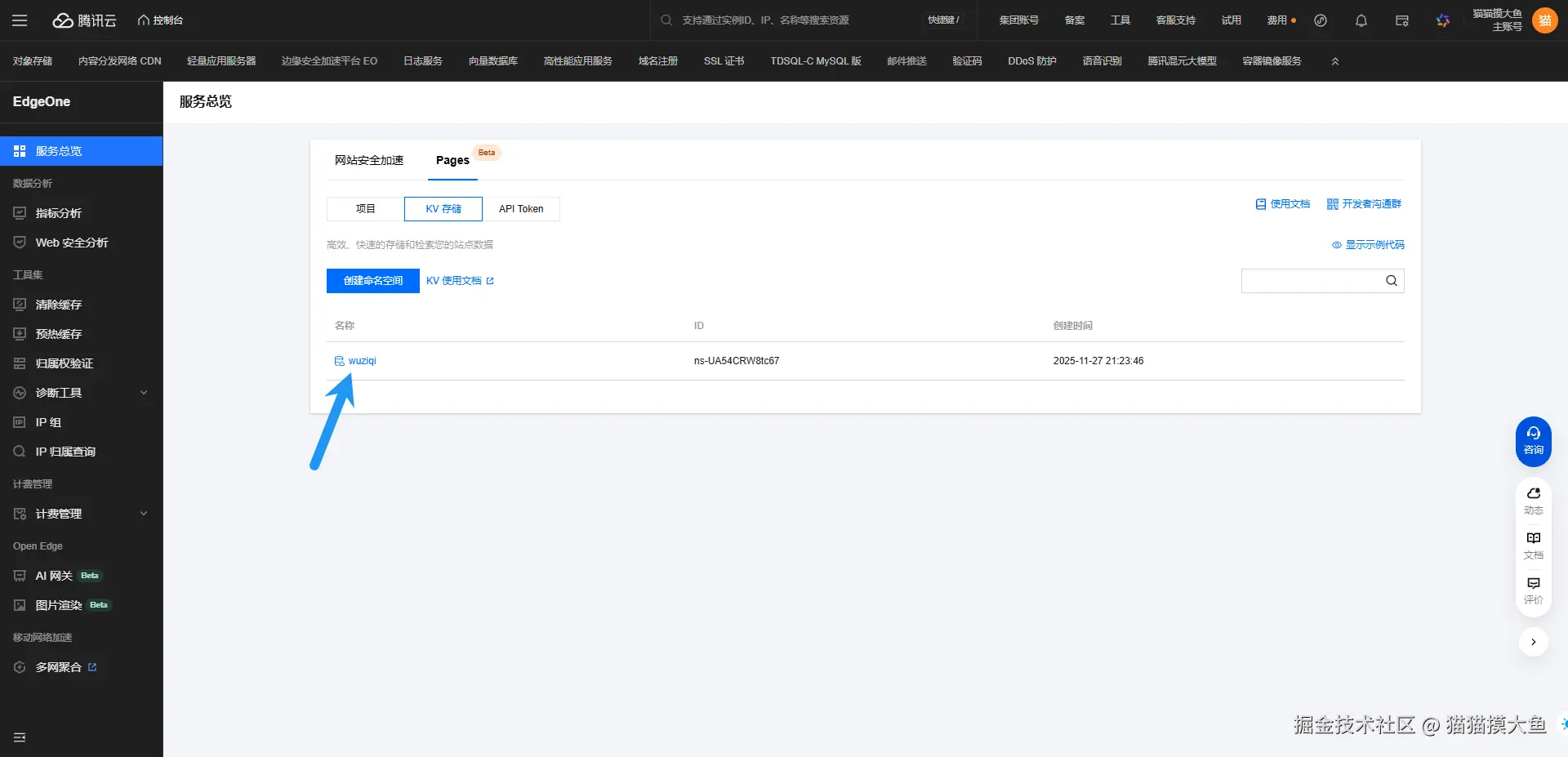Open the KV 使用文档 external link
The image size is (1568, 757).
pyautogui.click(x=461, y=281)
